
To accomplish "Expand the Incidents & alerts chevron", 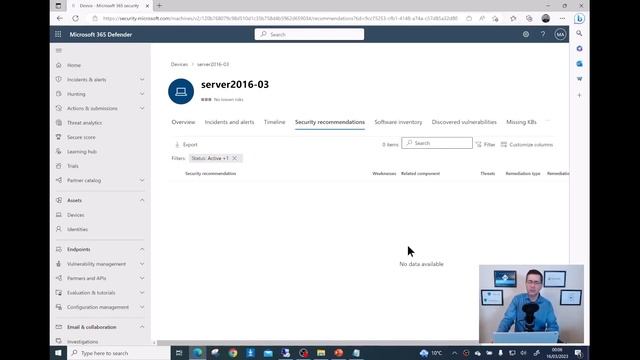I will point(142,80).
